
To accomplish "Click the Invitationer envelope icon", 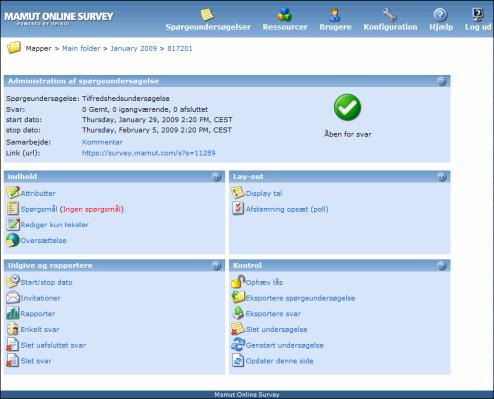I will (13, 298).
